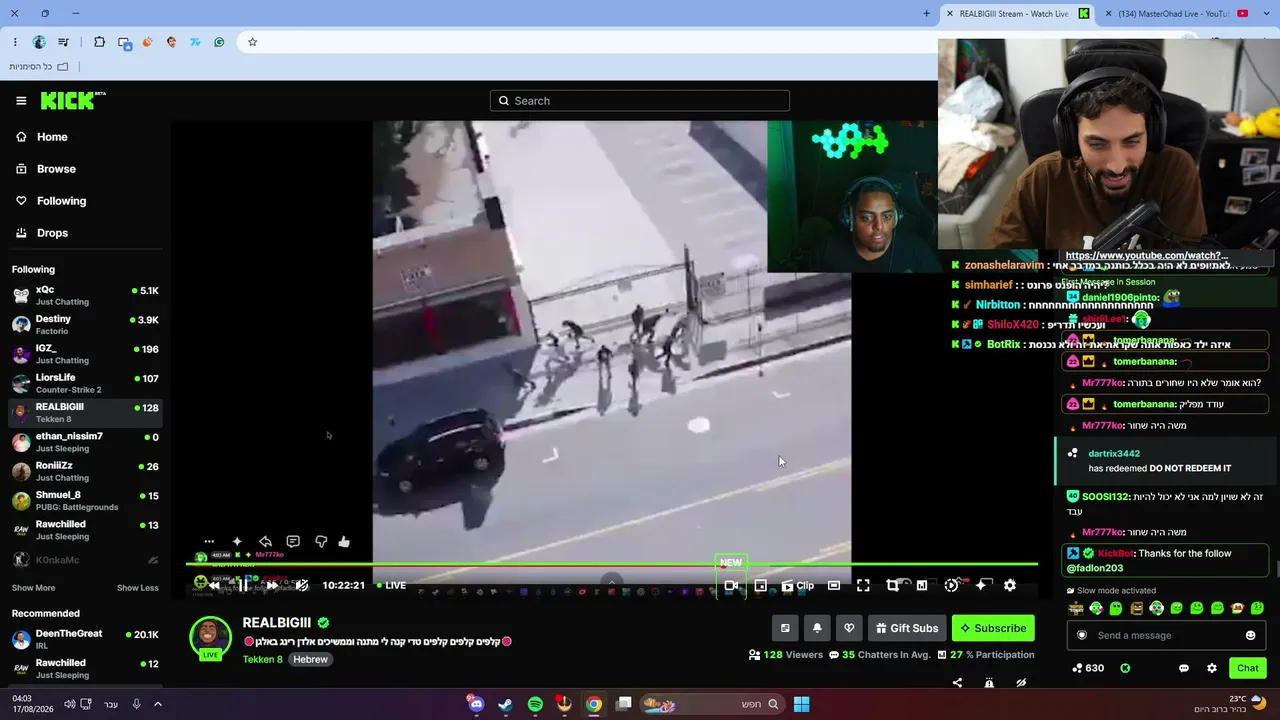
Task: Go to Home in the sidebar
Action: [42, 137]
